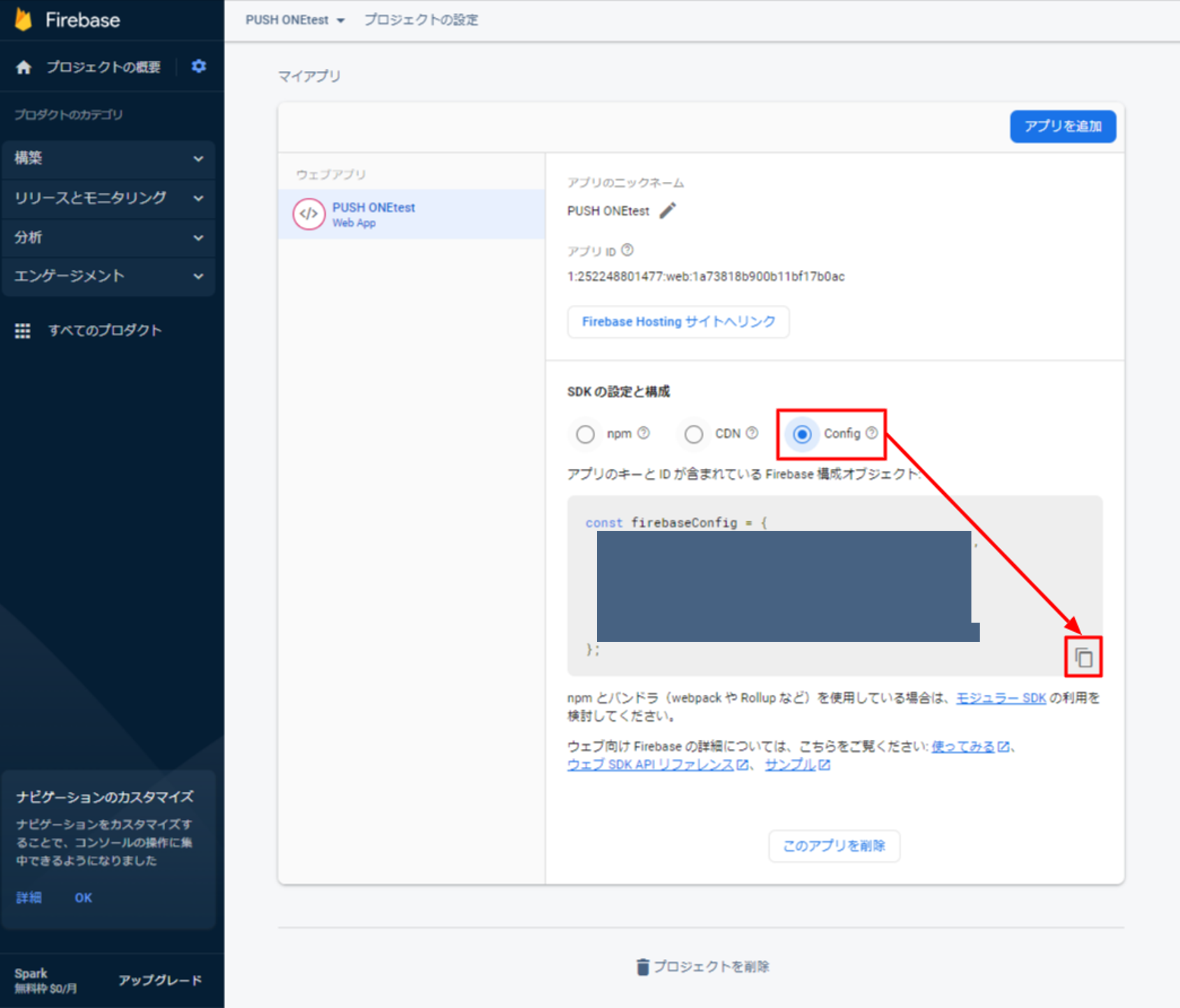Click external link icon after サンプル
The width and height of the screenshot is (1180, 1008).
click(825, 765)
